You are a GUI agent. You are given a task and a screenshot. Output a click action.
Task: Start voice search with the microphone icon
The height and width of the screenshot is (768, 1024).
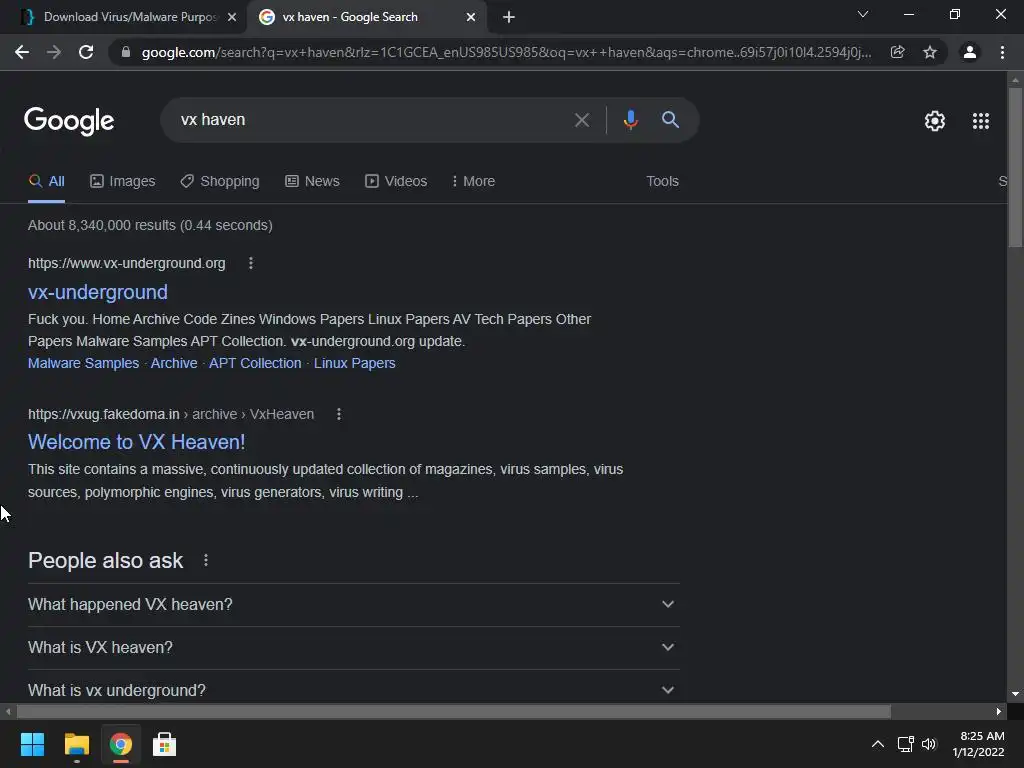tap(630, 120)
